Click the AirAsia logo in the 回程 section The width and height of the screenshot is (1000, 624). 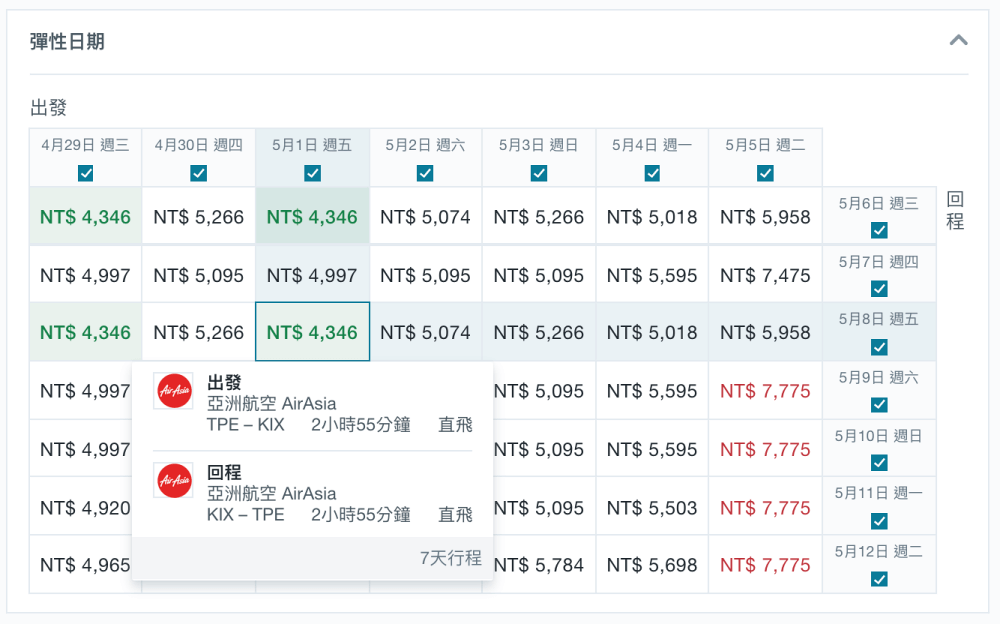(175, 480)
